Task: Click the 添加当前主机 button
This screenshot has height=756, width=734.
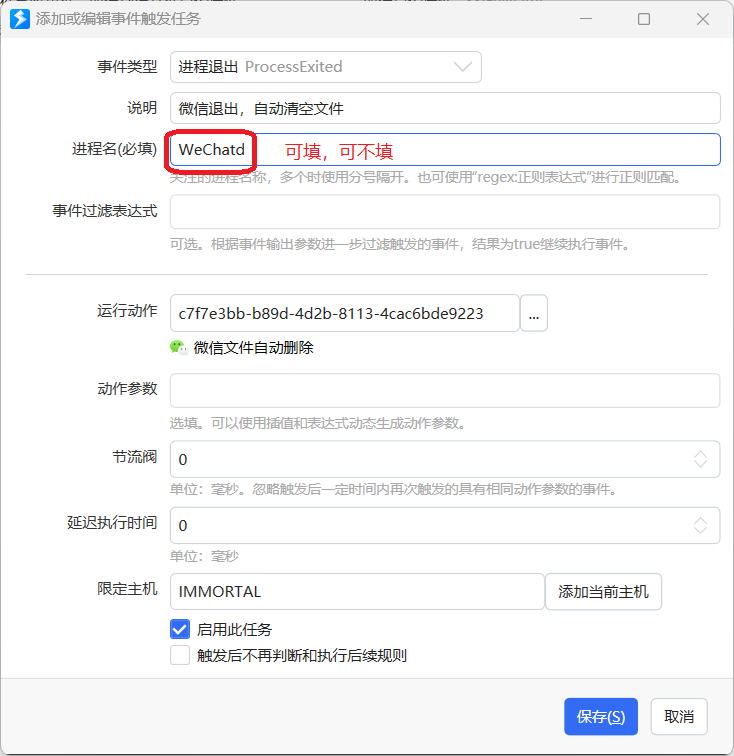Action: [603, 592]
